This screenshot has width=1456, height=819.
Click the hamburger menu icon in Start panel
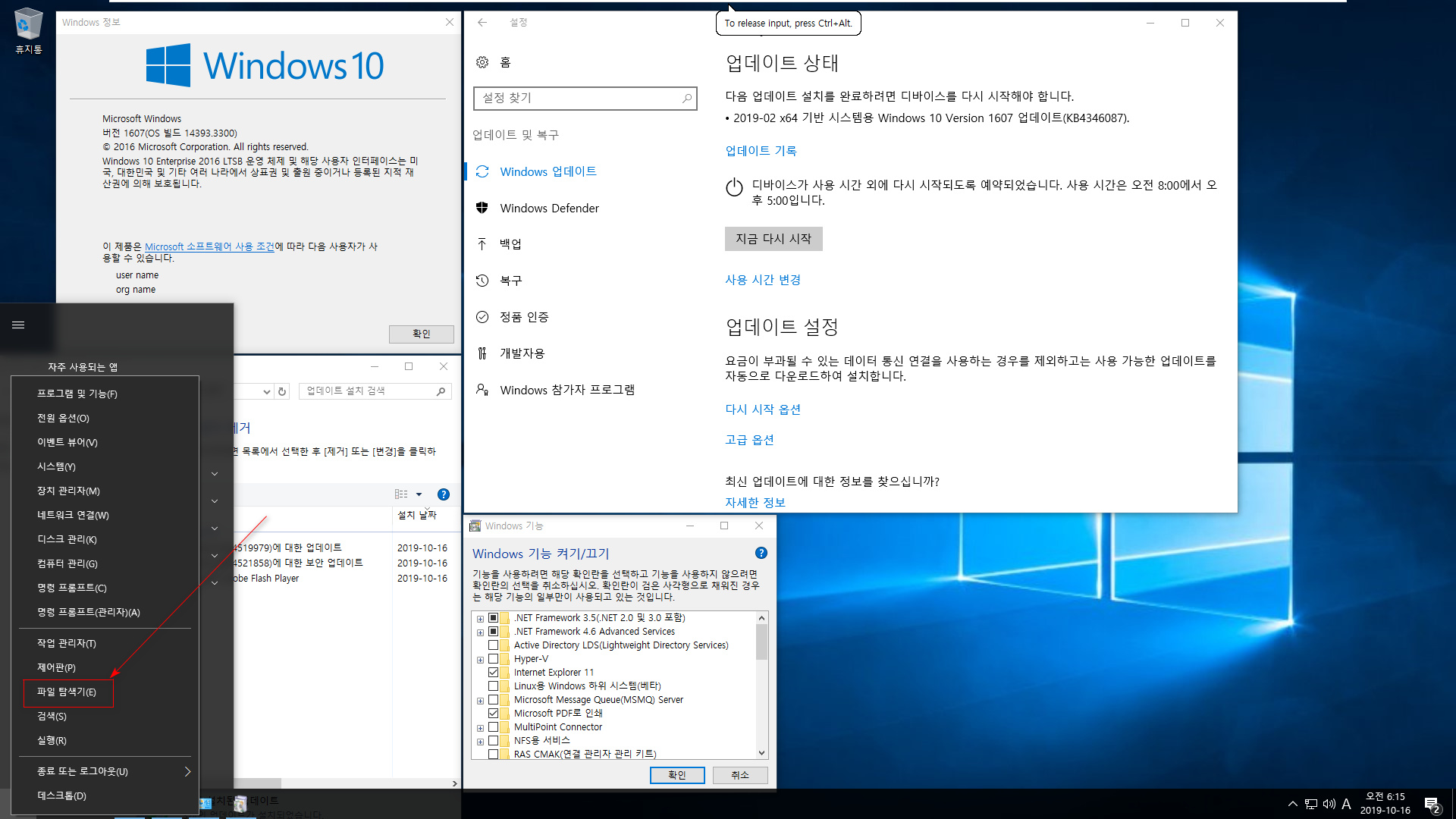pos(18,325)
